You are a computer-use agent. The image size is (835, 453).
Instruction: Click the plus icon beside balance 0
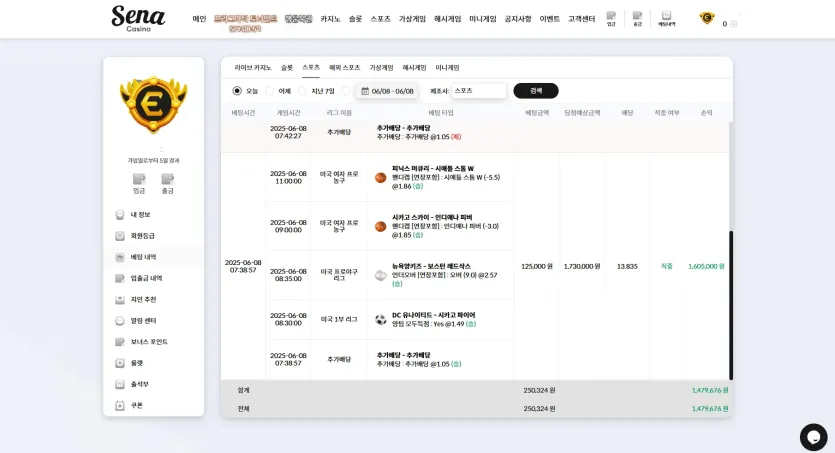pyautogui.click(x=734, y=24)
